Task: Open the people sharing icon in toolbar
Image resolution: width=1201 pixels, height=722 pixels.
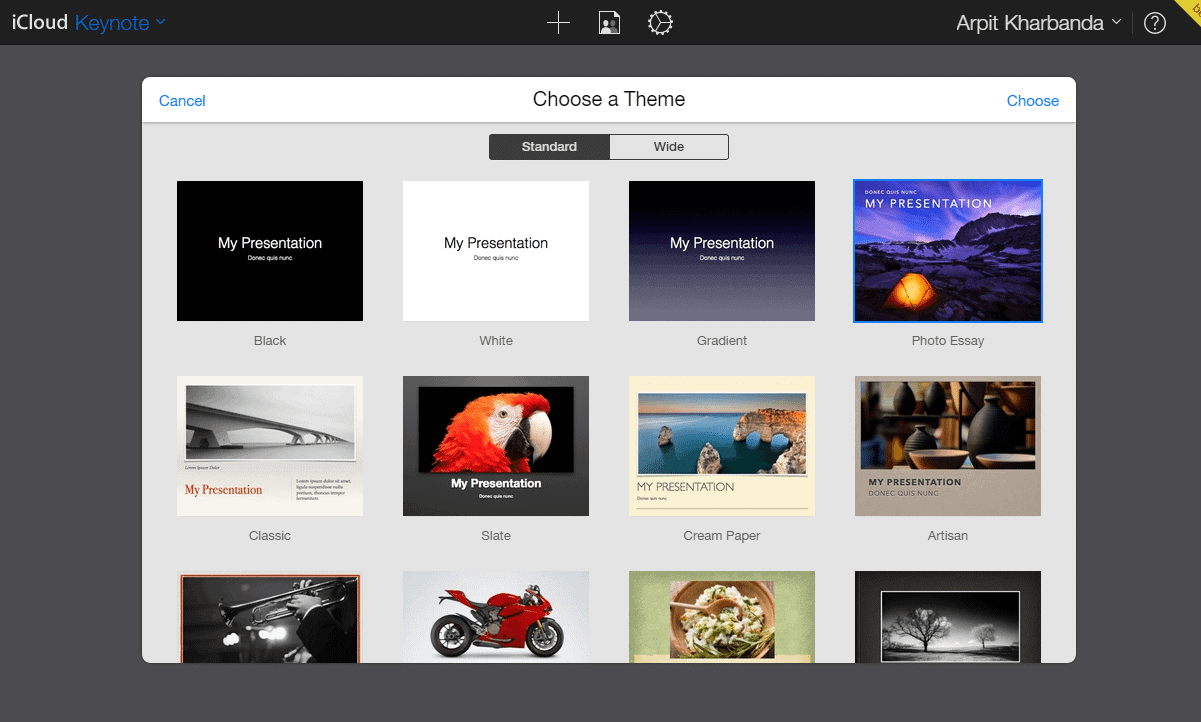Action: [609, 22]
